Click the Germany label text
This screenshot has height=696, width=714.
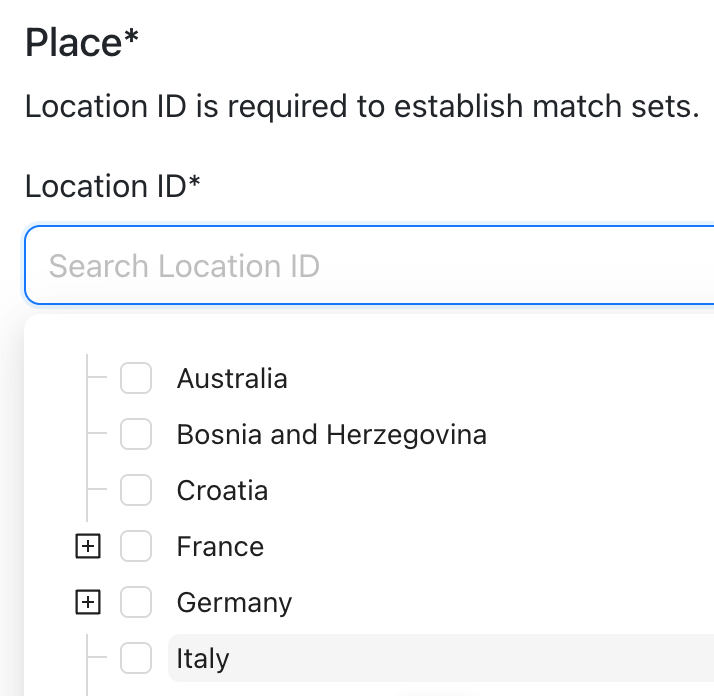pos(234,603)
